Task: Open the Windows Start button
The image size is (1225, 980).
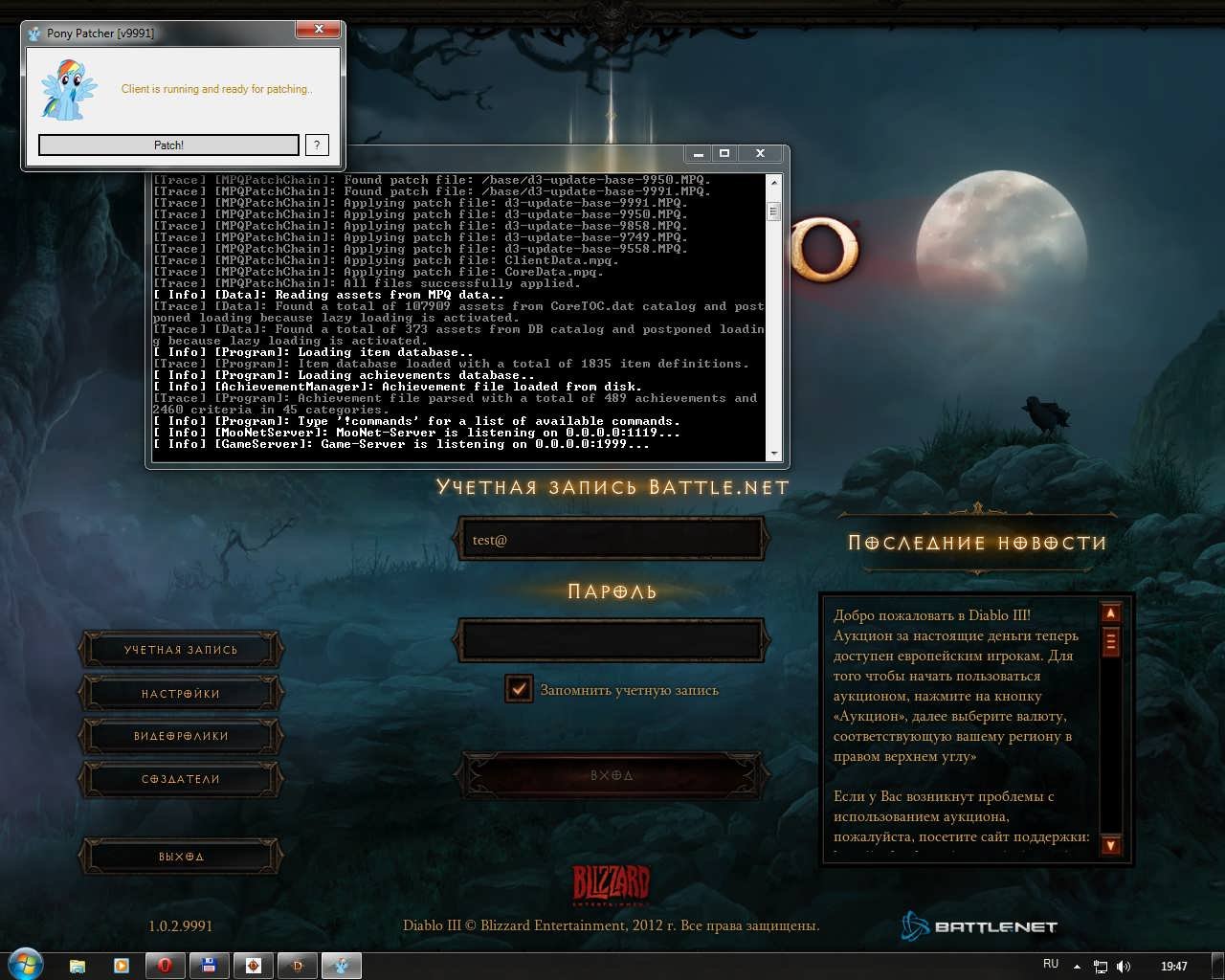Action: click(26, 965)
